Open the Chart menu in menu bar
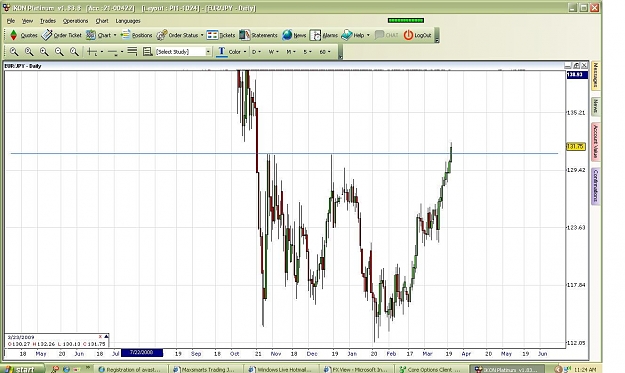This screenshot has width=625, height=373. click(x=102, y=21)
